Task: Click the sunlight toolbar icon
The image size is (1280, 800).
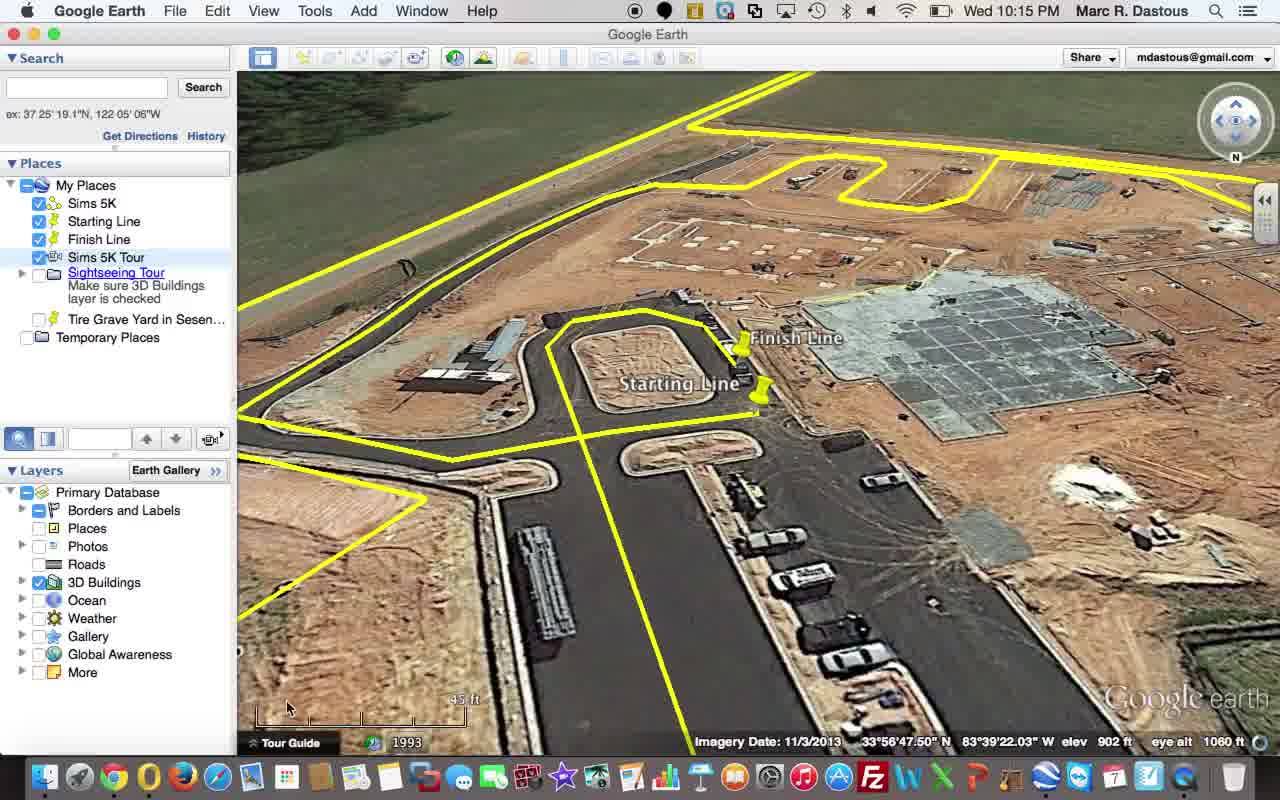Action: pyautogui.click(x=484, y=58)
